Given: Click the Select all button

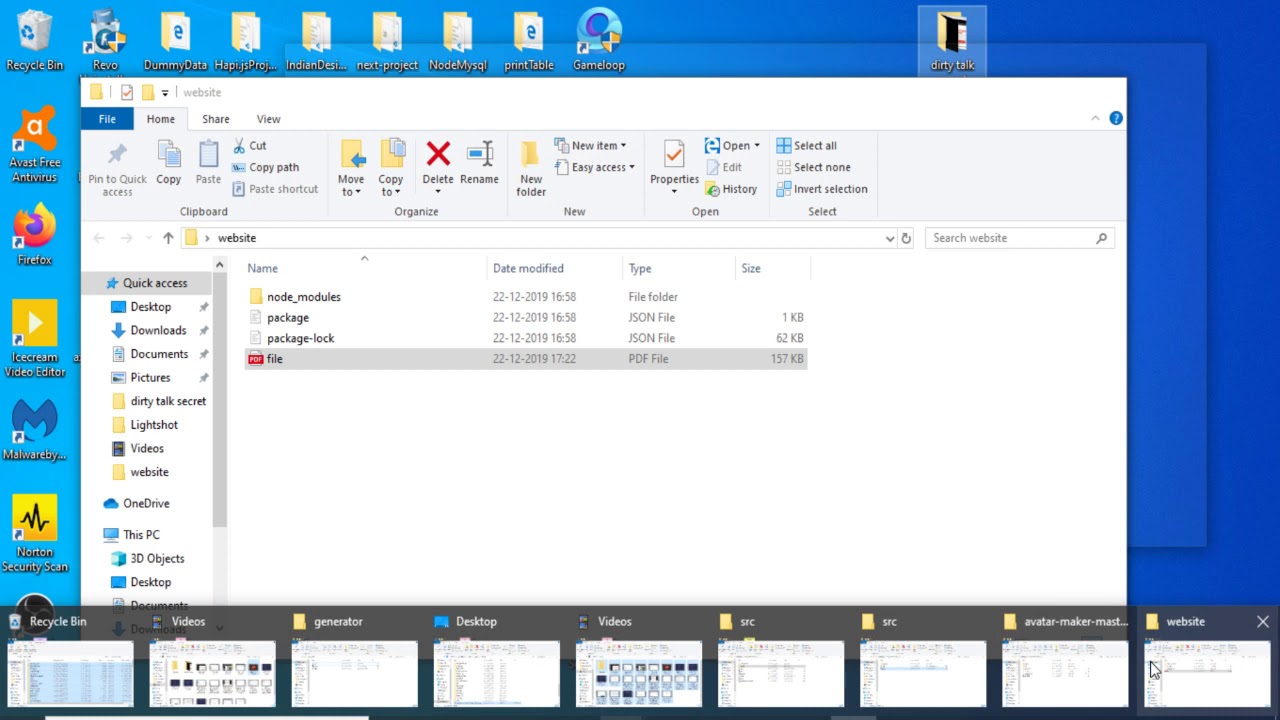Looking at the screenshot, I should (806, 146).
